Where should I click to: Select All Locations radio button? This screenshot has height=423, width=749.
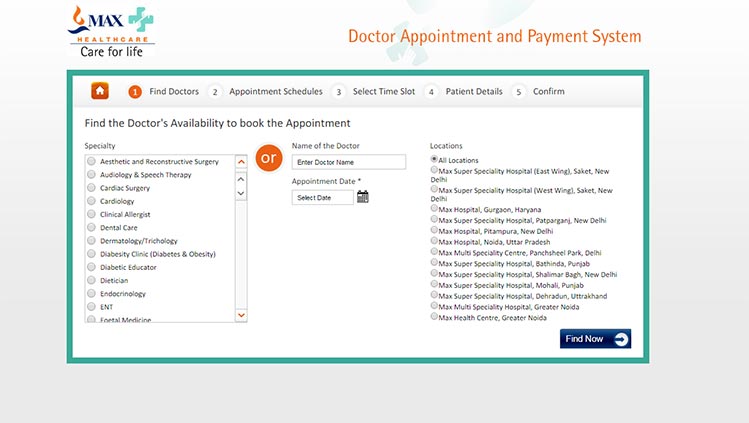[434, 159]
